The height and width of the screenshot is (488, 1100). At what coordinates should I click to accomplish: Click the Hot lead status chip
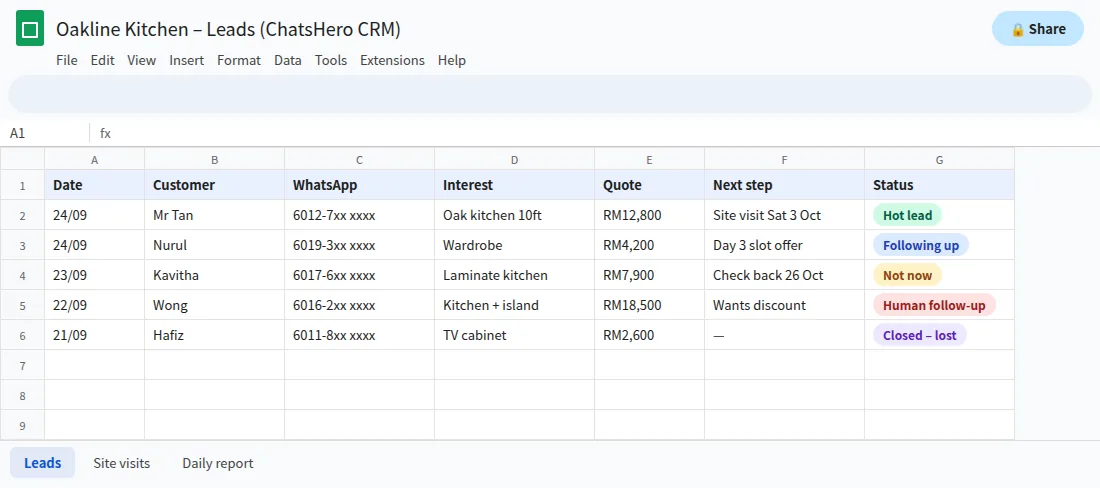coord(907,215)
